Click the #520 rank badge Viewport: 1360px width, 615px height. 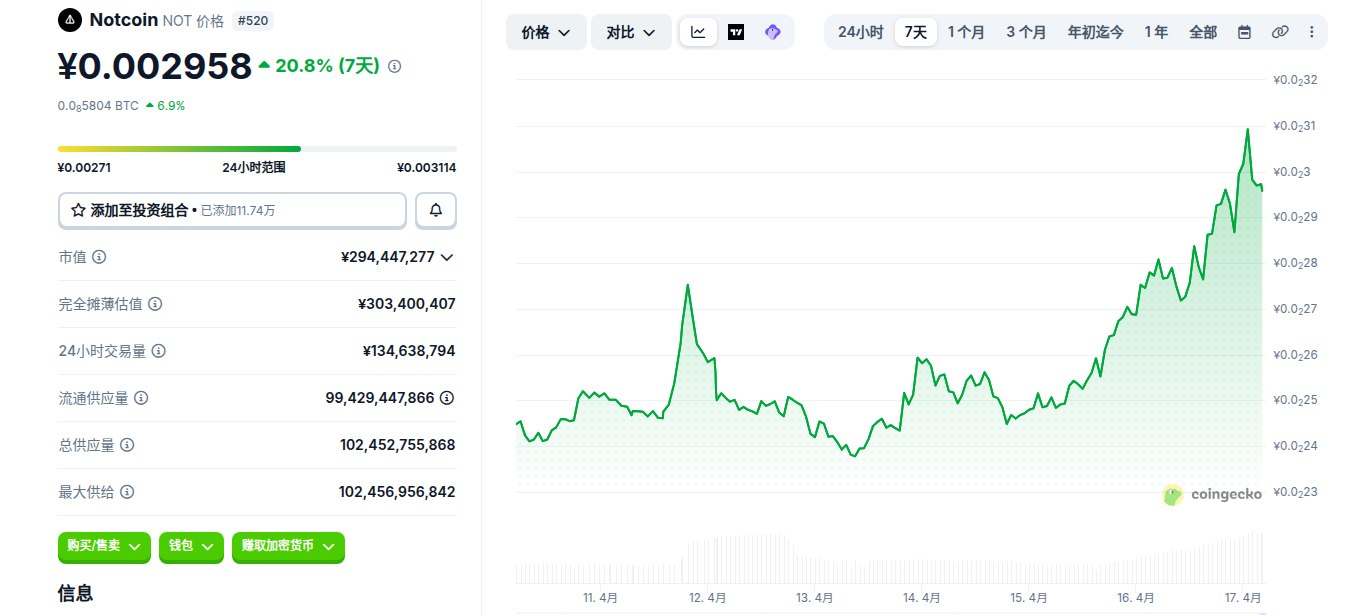[x=253, y=20]
